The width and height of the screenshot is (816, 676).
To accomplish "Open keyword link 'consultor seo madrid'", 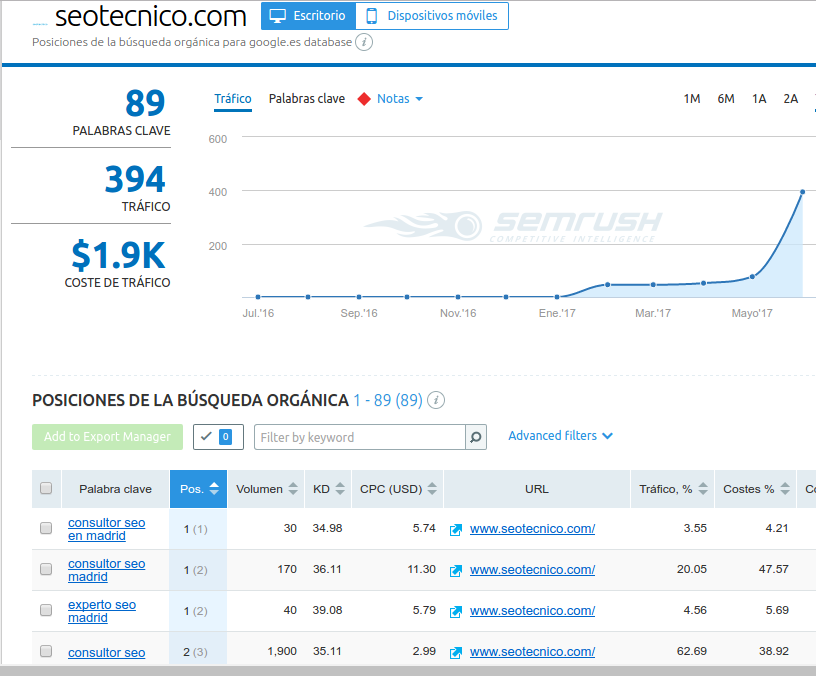I will 107,570.
